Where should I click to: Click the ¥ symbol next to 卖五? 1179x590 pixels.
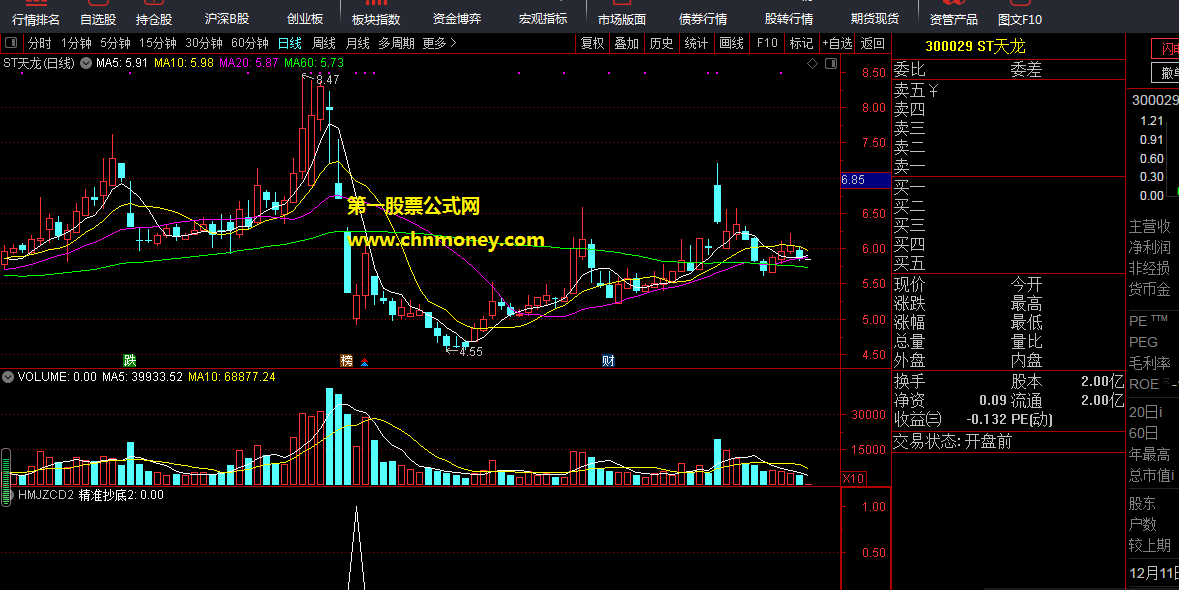click(933, 92)
